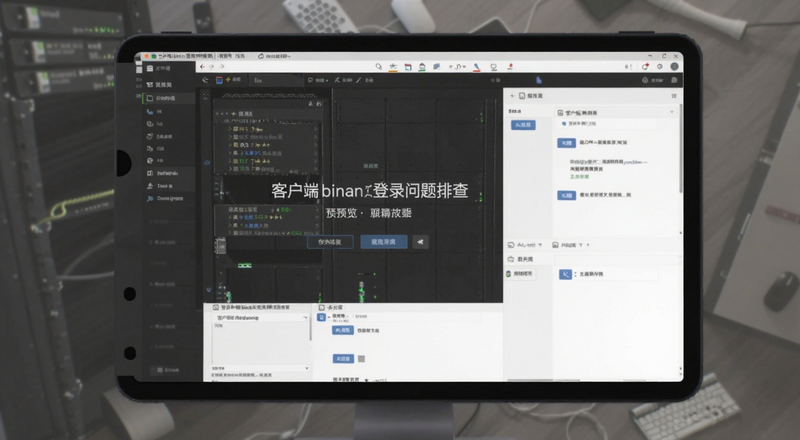Image resolution: width=800 pixels, height=440 pixels.
Task: Click the blue icon button at right panel bottom
Action: point(565,275)
